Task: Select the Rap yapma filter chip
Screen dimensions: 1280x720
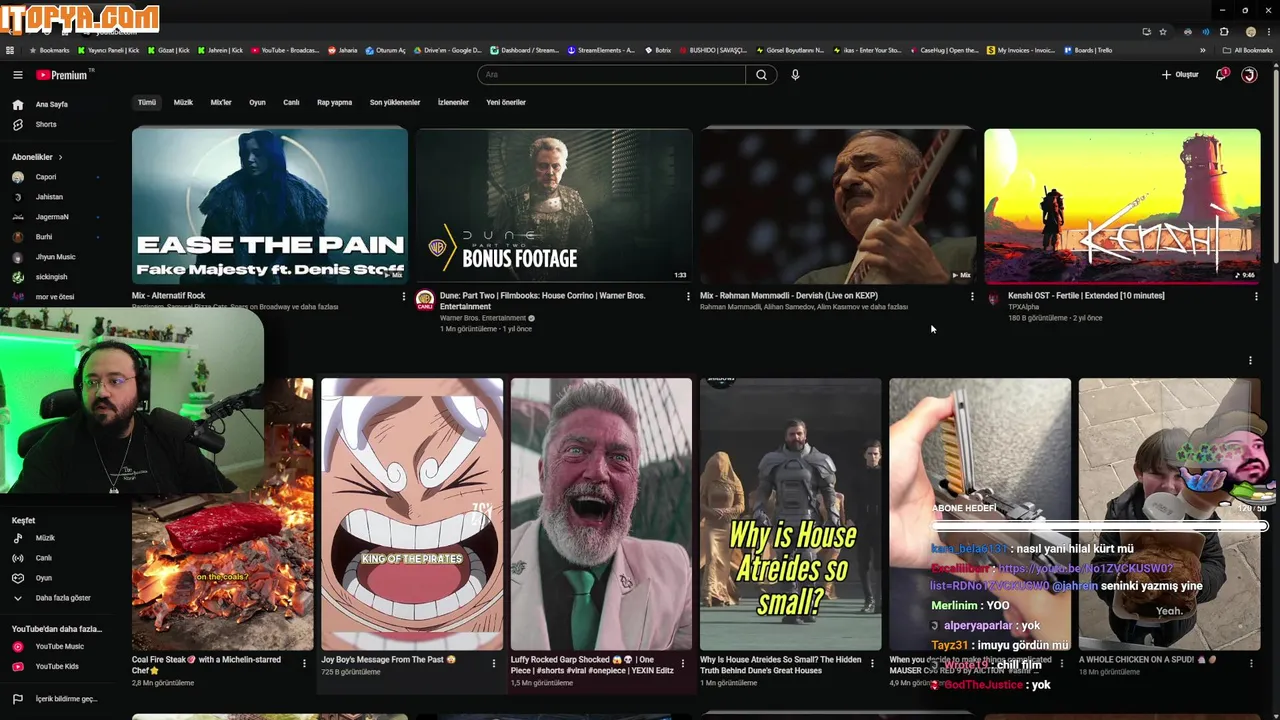Action: (x=334, y=102)
